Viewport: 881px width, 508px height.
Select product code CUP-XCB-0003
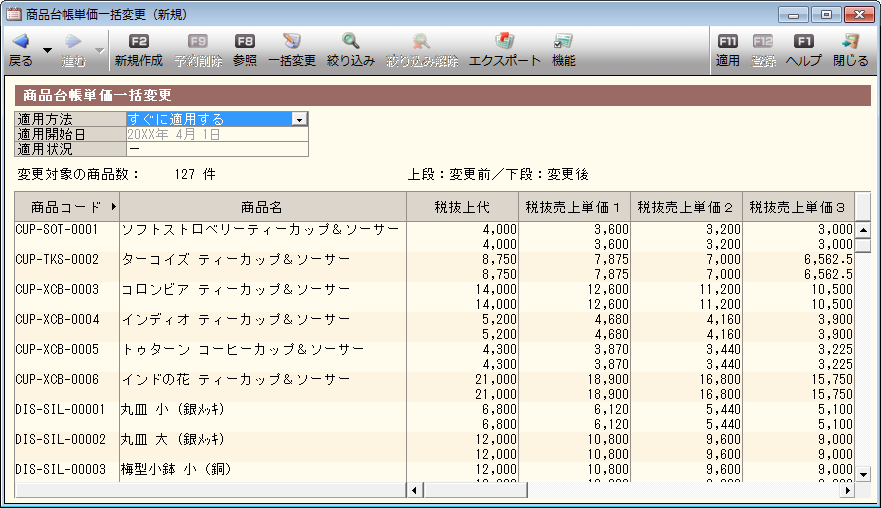57,289
